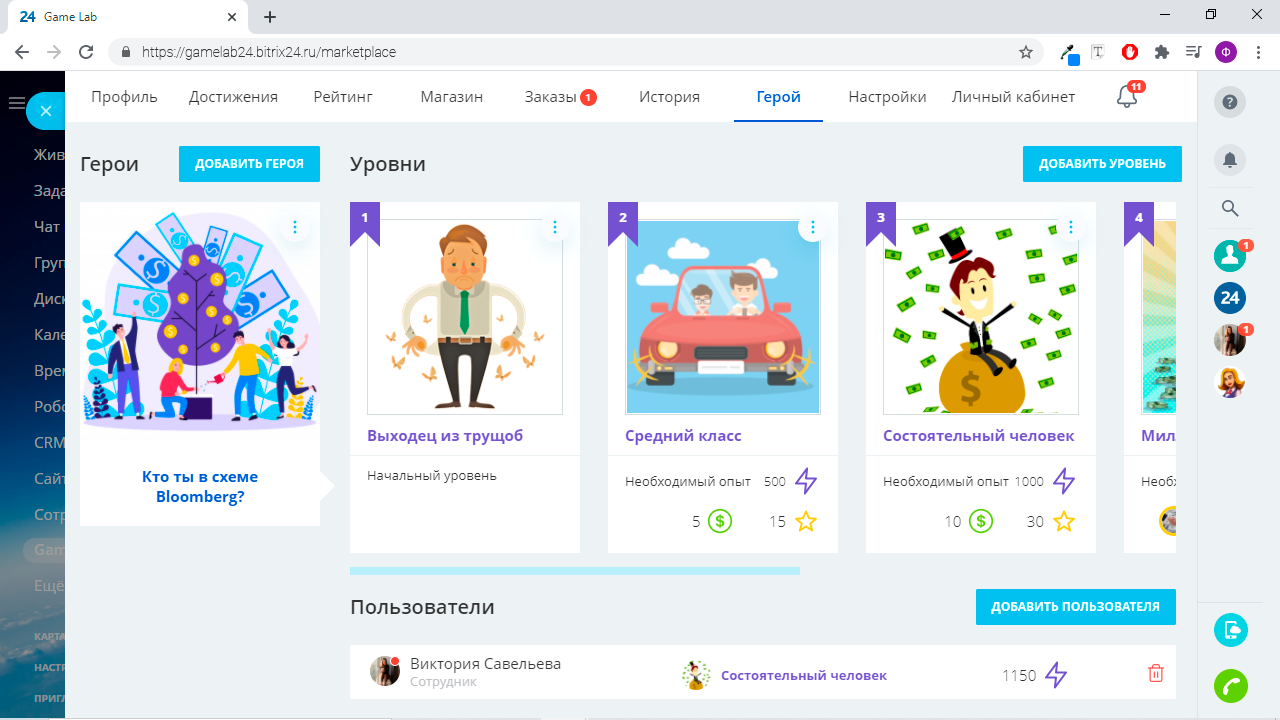This screenshot has width=1280, height=720.
Task: Open the Личный кабинет tab
Action: [x=1013, y=97]
